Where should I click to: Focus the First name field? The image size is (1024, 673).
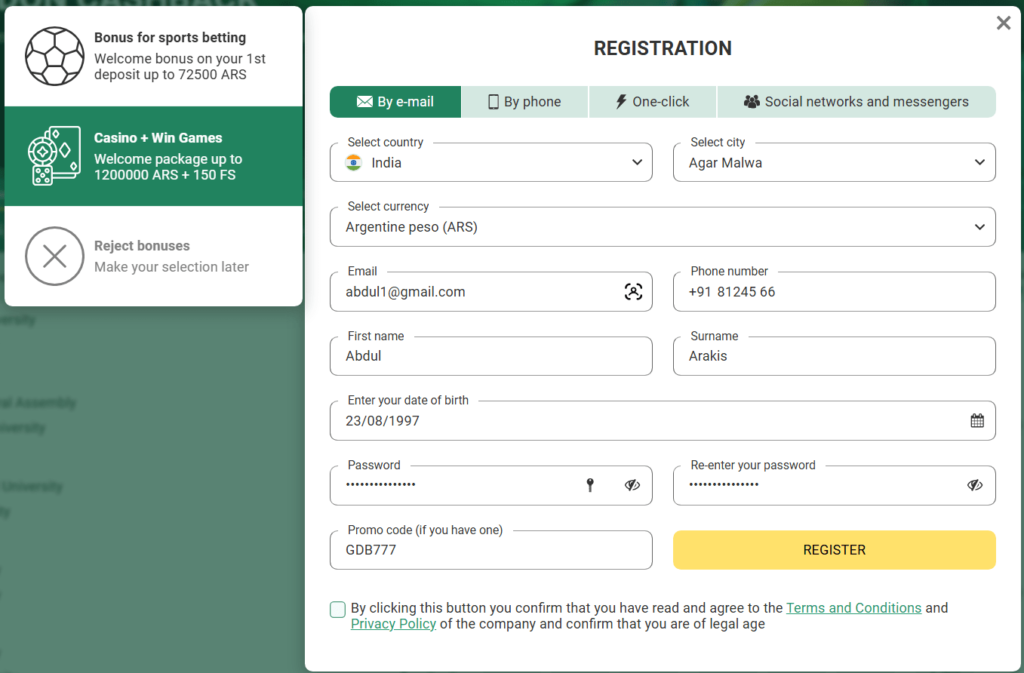point(491,356)
